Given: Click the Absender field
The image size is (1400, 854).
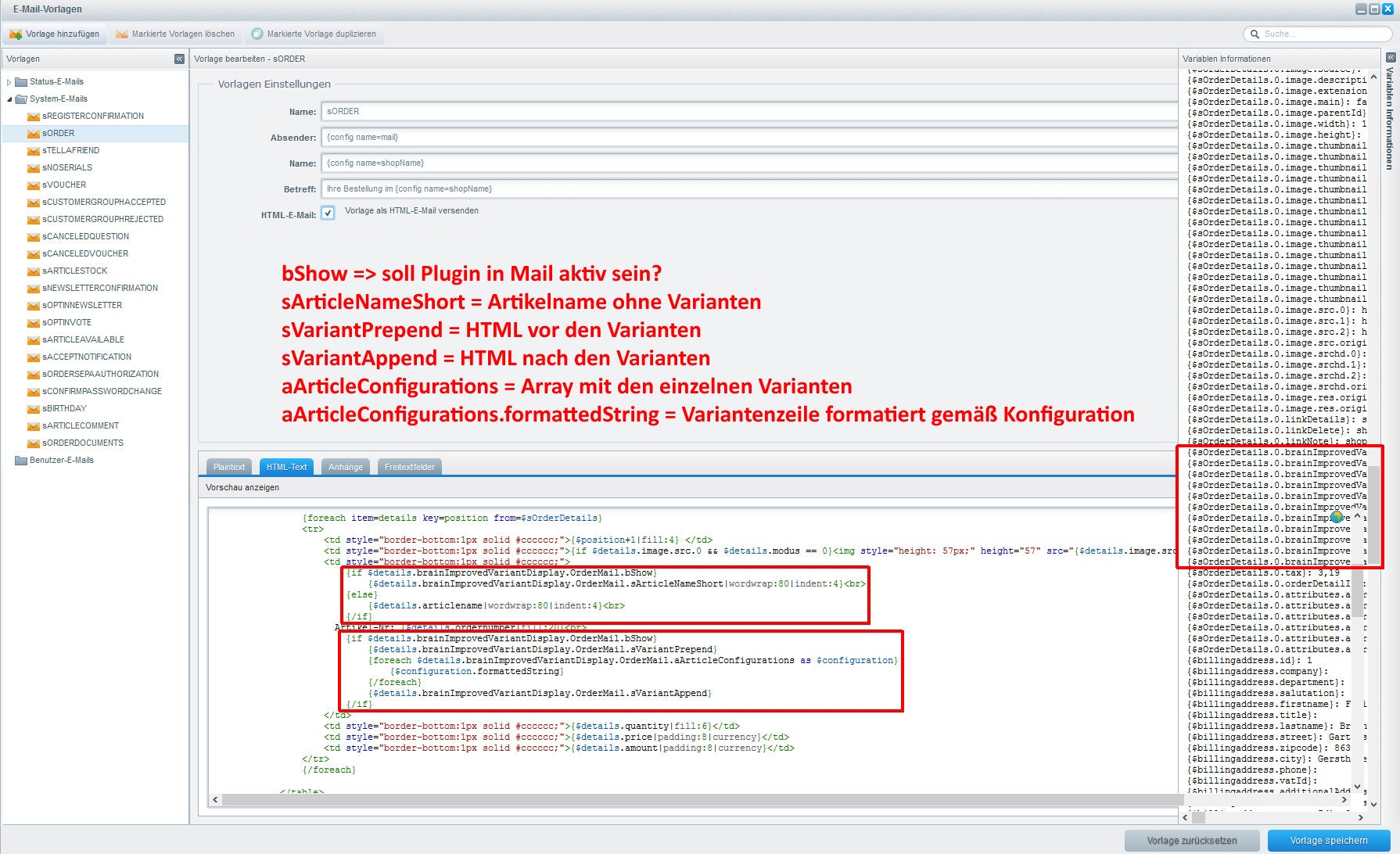Looking at the screenshot, I should (749, 137).
